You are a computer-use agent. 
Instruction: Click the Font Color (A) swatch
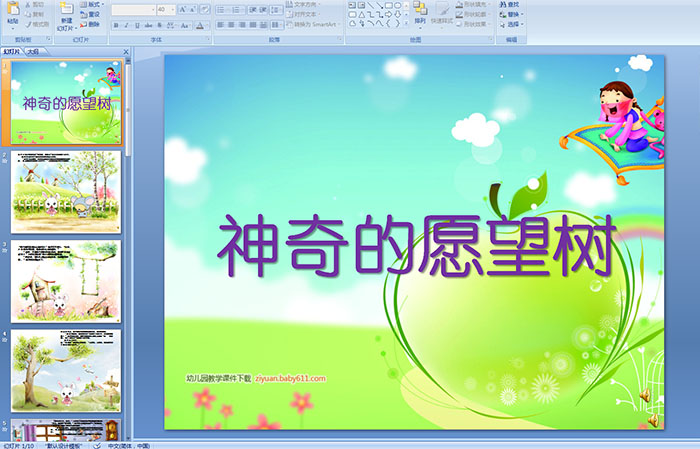pos(200,25)
